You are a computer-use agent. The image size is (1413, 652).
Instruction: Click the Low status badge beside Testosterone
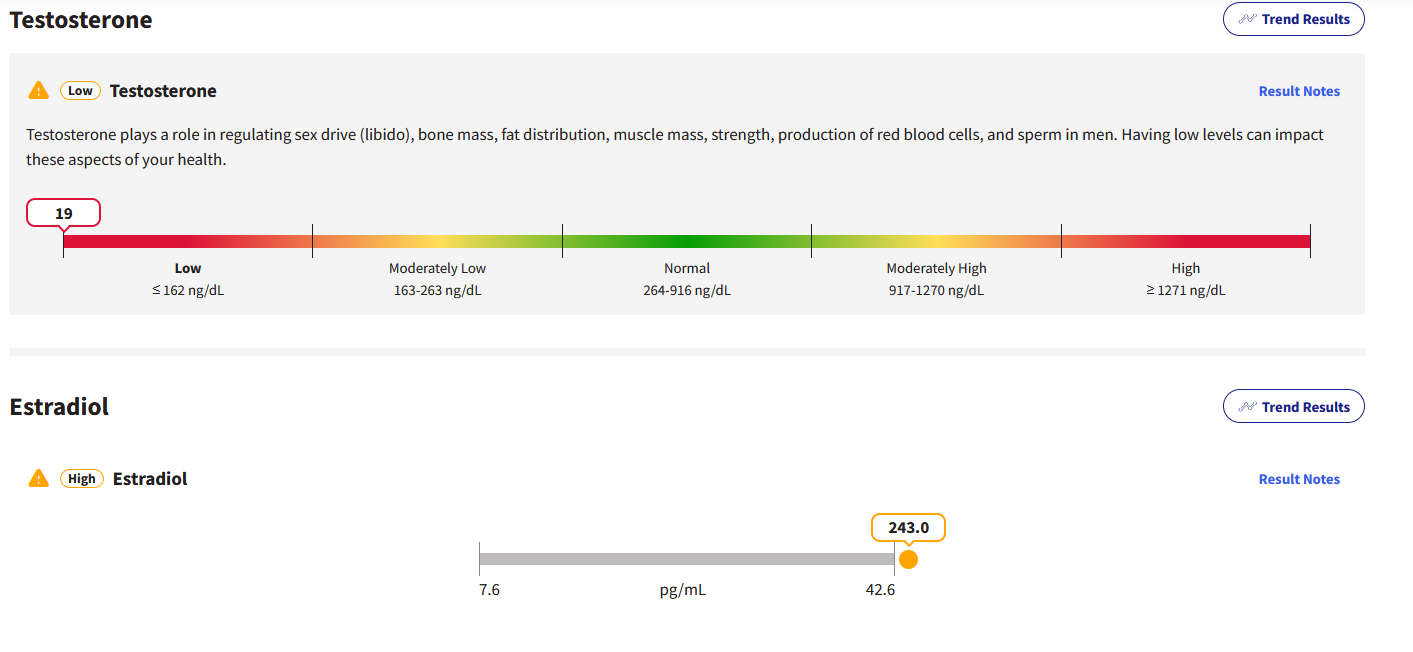point(80,91)
